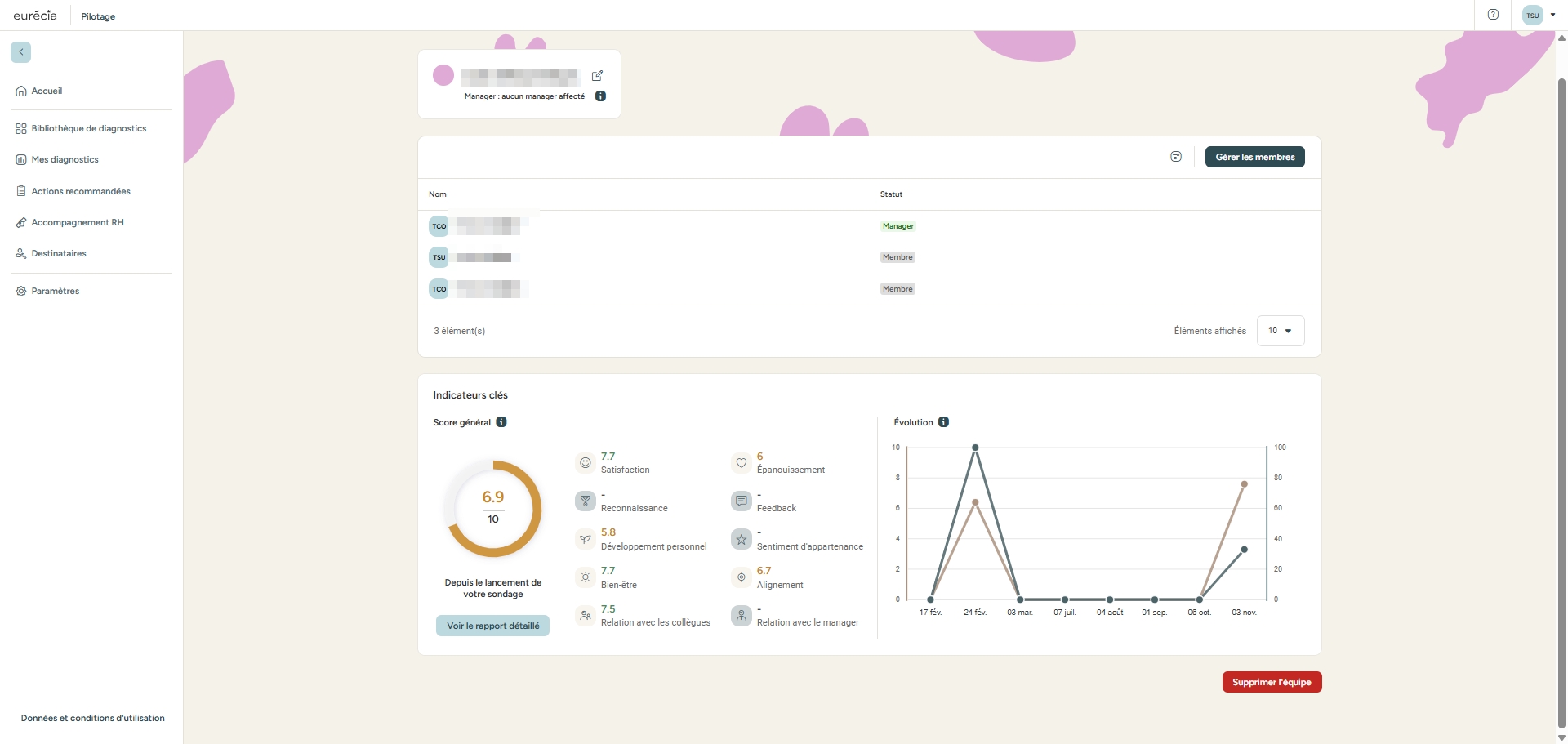The image size is (1568, 744).
Task: Click the red Supprimer l'équipe button
Action: coord(1272,682)
